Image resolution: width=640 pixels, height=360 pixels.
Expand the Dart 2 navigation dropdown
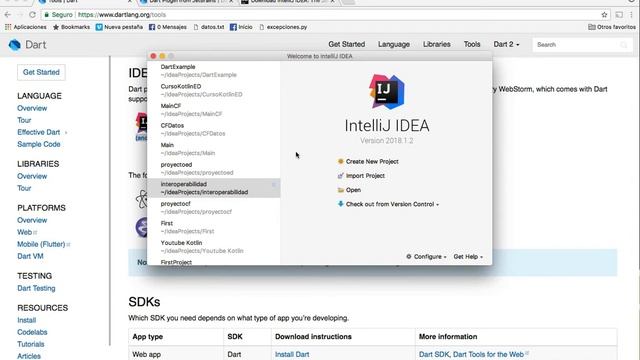tap(506, 44)
